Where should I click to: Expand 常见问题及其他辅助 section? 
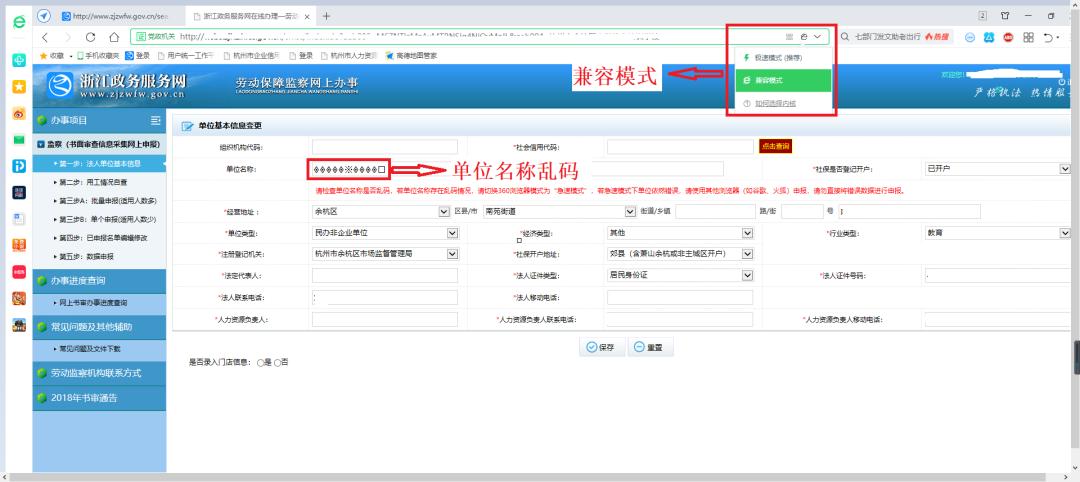point(99,327)
